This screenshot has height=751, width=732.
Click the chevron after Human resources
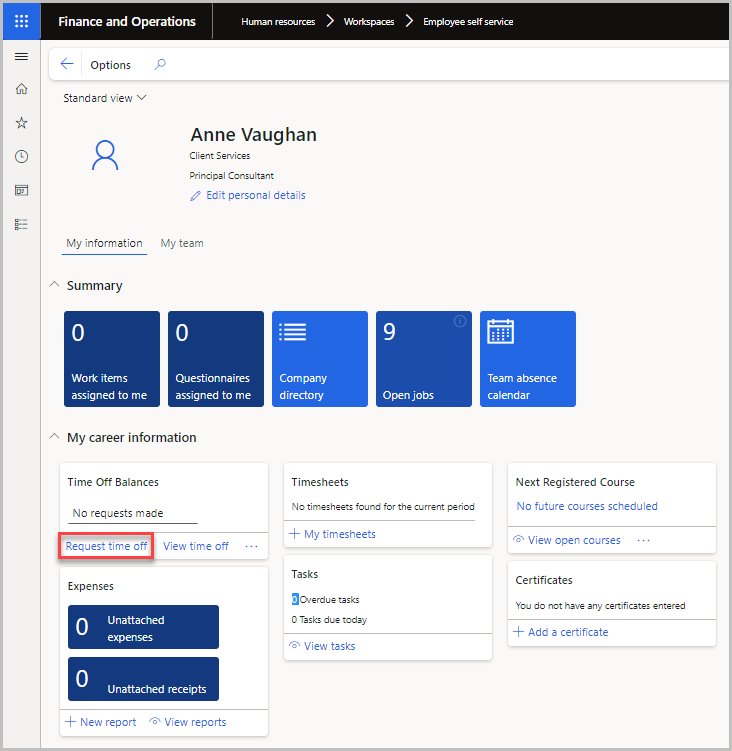coord(330,21)
